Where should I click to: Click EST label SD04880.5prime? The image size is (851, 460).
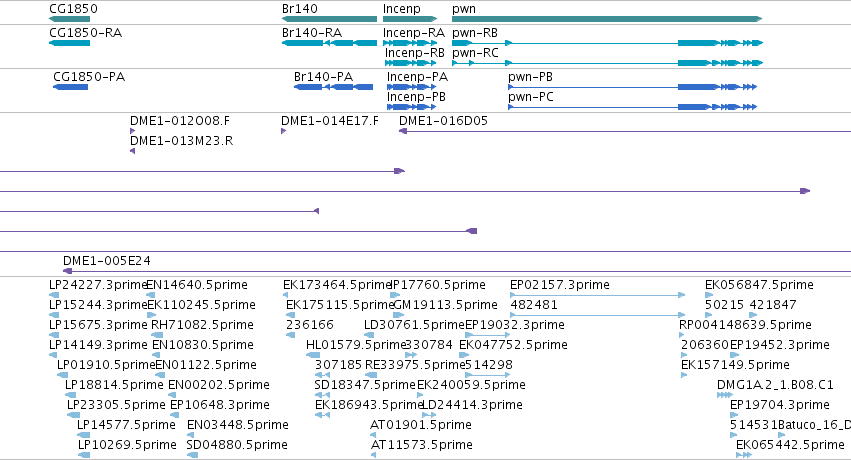pyautogui.click(x=237, y=445)
